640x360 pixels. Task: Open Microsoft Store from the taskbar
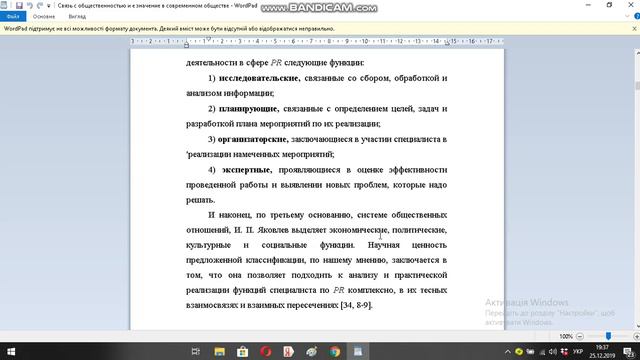coord(242,351)
